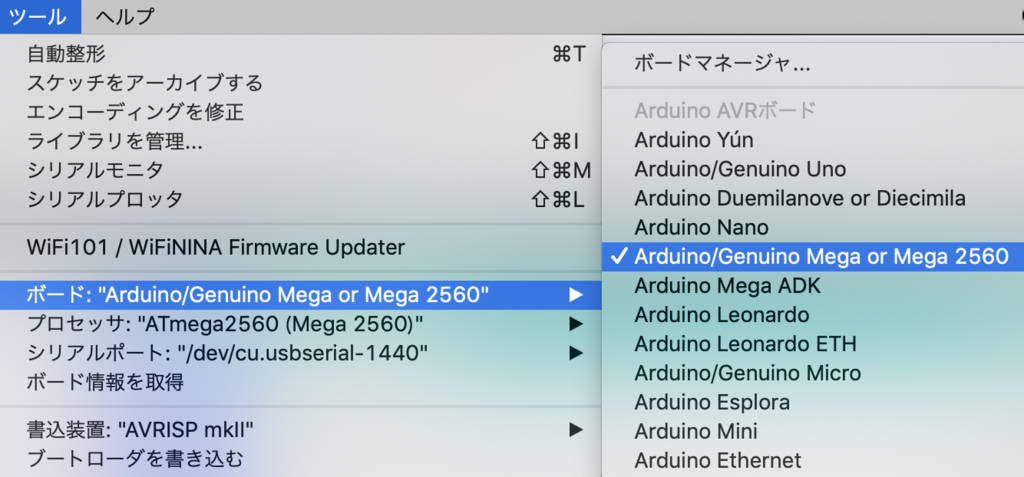Expand the シリアルポート submenu
The image size is (1024, 477).
coord(575,353)
